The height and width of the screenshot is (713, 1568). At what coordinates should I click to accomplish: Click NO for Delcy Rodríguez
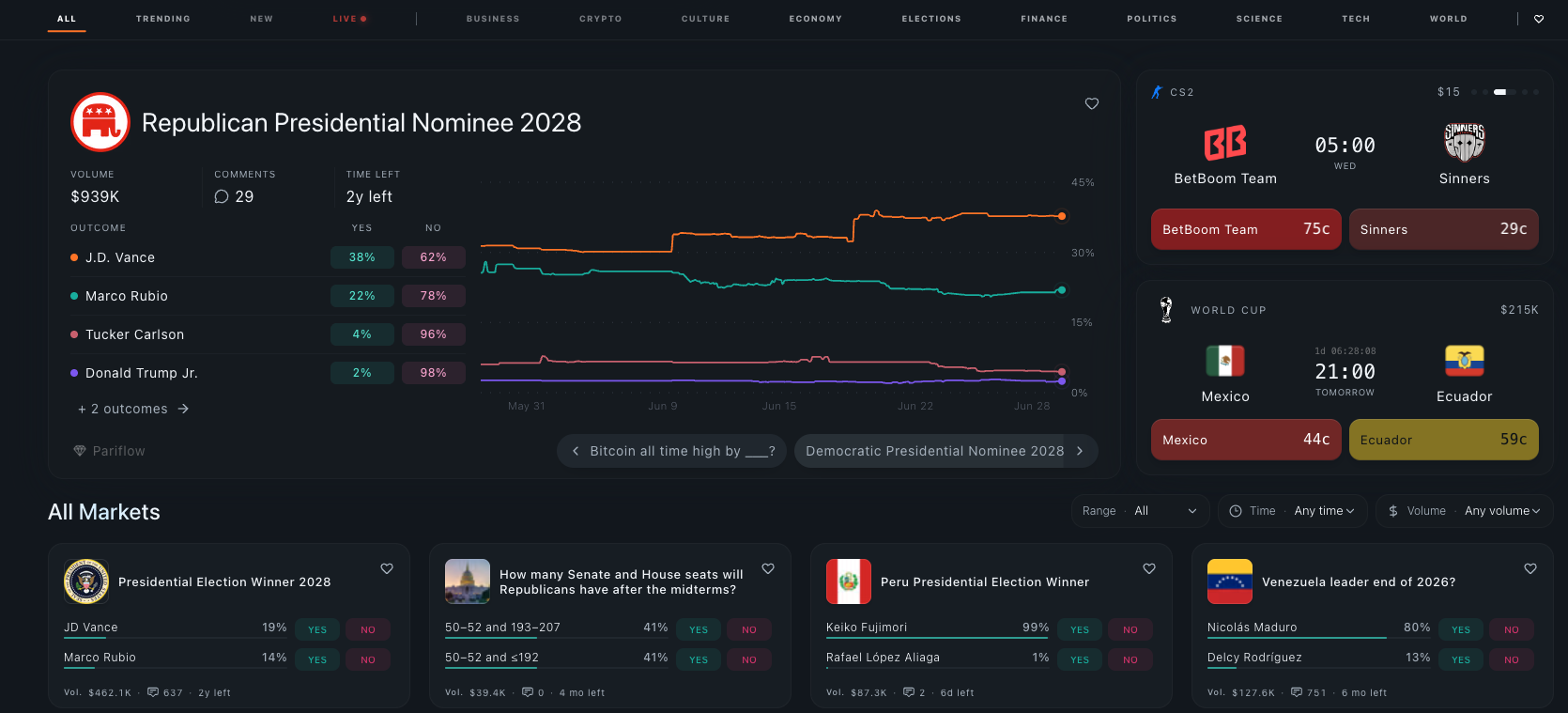coord(1512,659)
